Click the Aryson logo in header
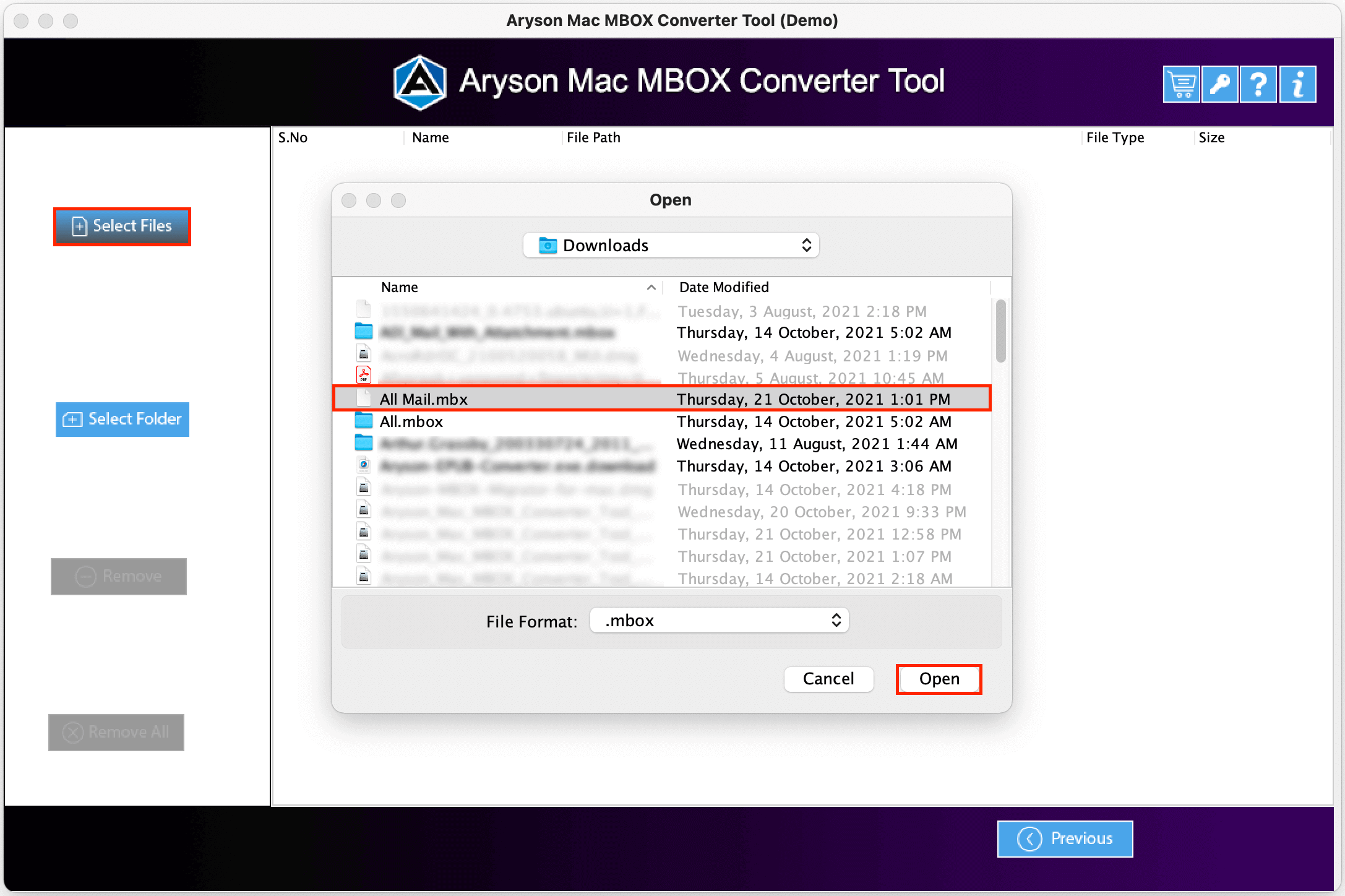Image resolution: width=1345 pixels, height=896 pixels. 420,82
